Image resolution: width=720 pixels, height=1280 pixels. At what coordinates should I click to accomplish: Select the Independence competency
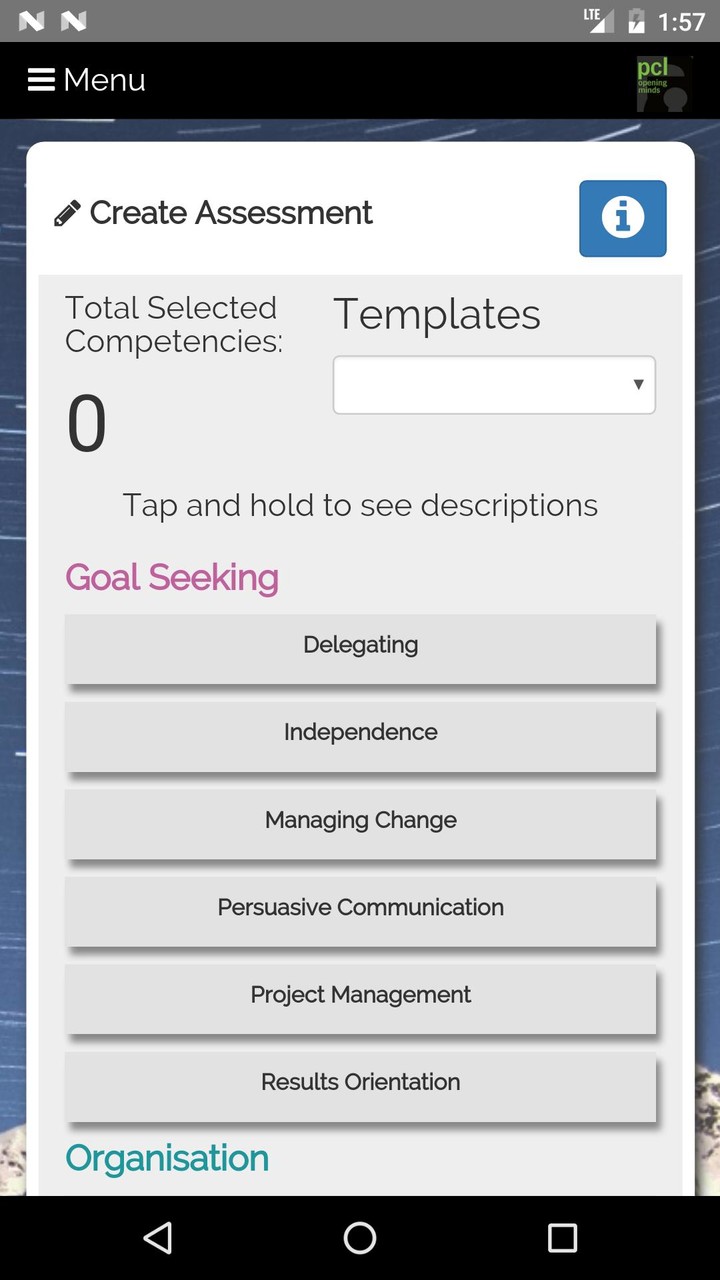(x=360, y=732)
